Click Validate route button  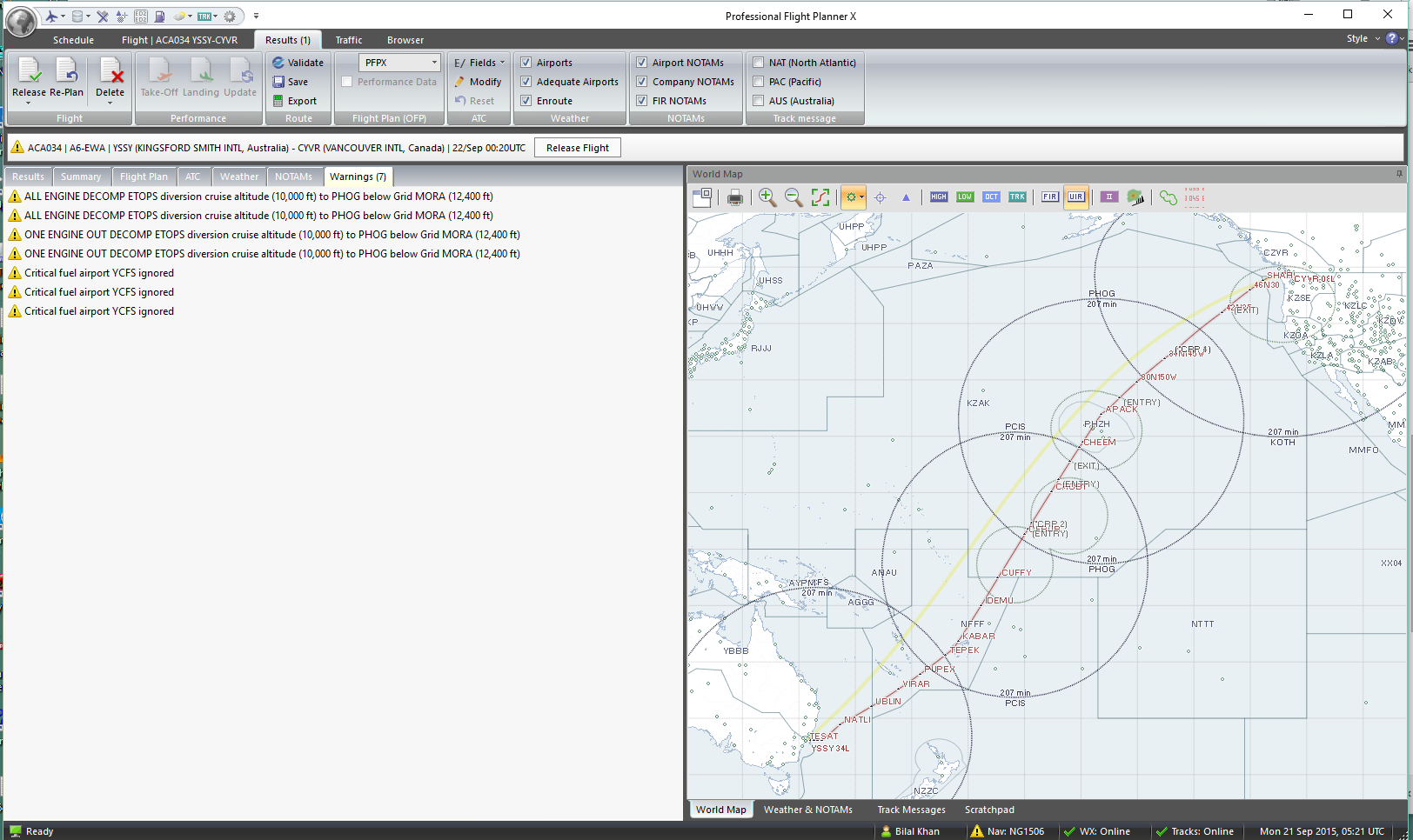(298, 63)
